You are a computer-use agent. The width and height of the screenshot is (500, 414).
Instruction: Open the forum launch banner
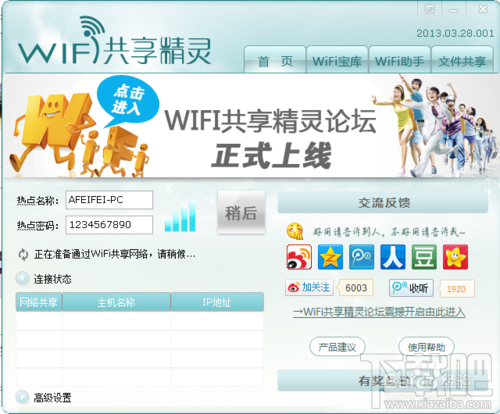[250, 126]
